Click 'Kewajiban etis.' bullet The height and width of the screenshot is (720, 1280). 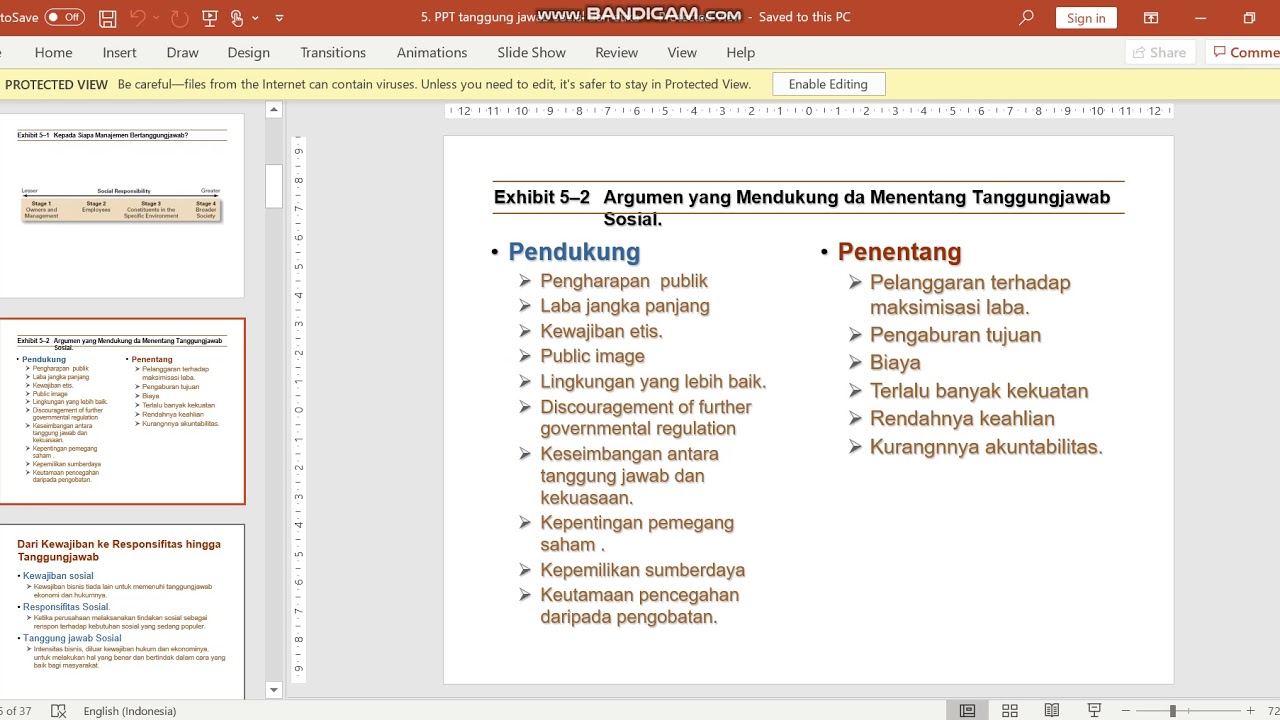(601, 331)
